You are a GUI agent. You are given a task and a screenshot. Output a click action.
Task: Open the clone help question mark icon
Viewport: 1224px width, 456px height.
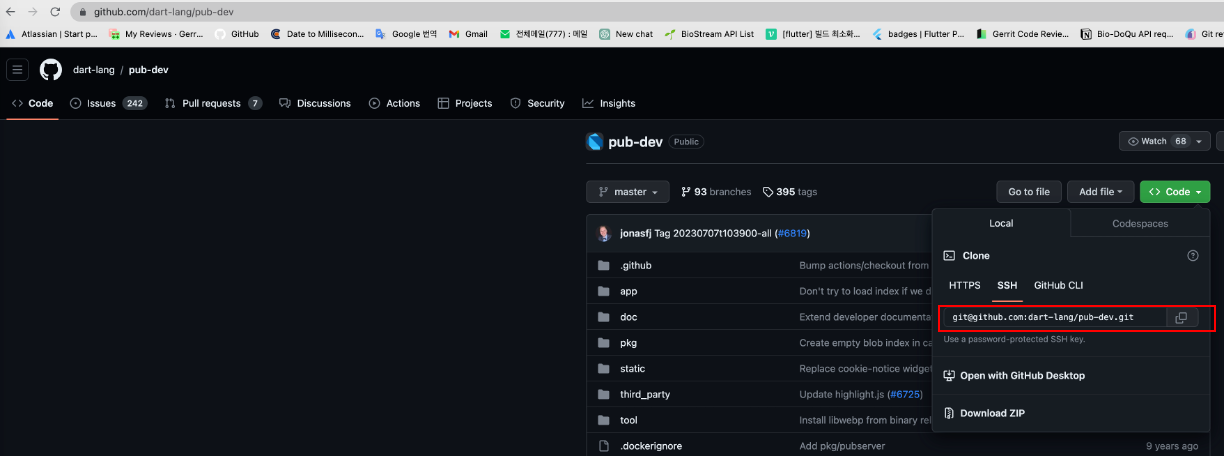tap(1192, 256)
